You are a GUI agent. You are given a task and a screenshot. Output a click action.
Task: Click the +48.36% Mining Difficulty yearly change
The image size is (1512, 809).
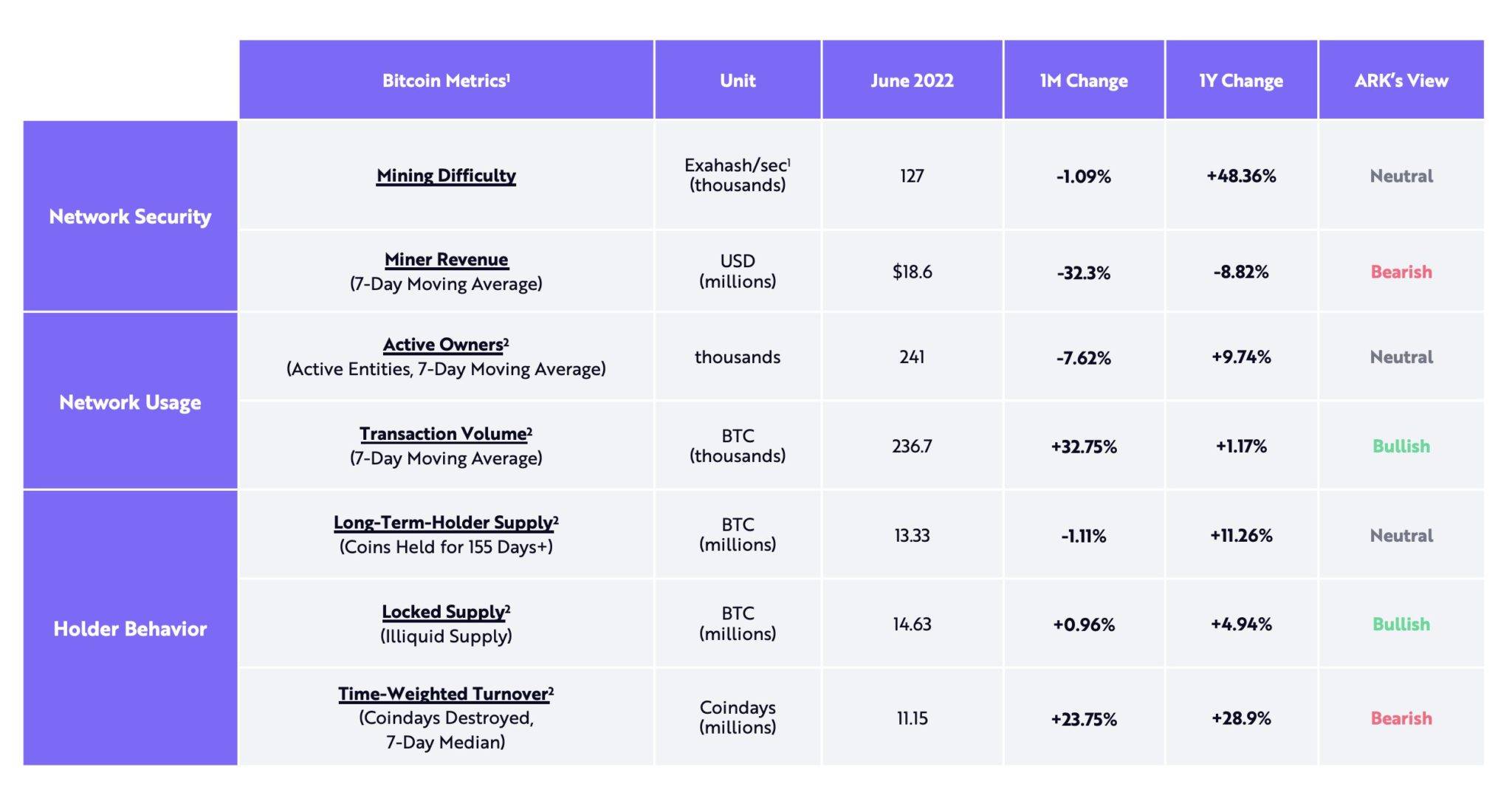1241,176
